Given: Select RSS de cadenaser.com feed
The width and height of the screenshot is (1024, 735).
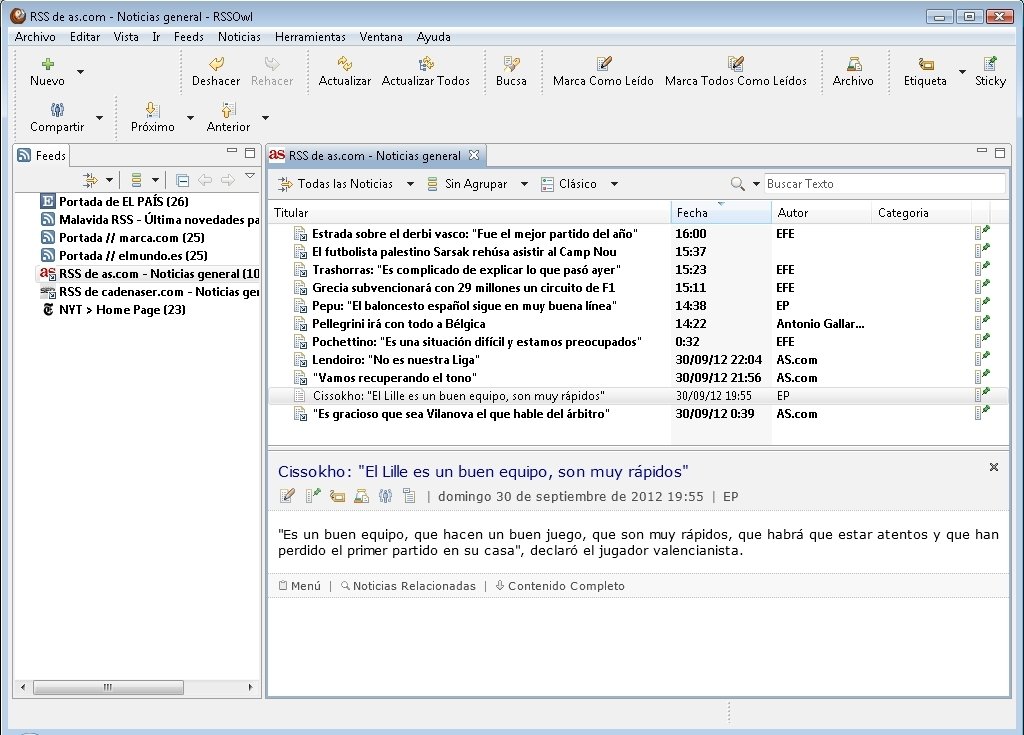Looking at the screenshot, I should 150,292.
